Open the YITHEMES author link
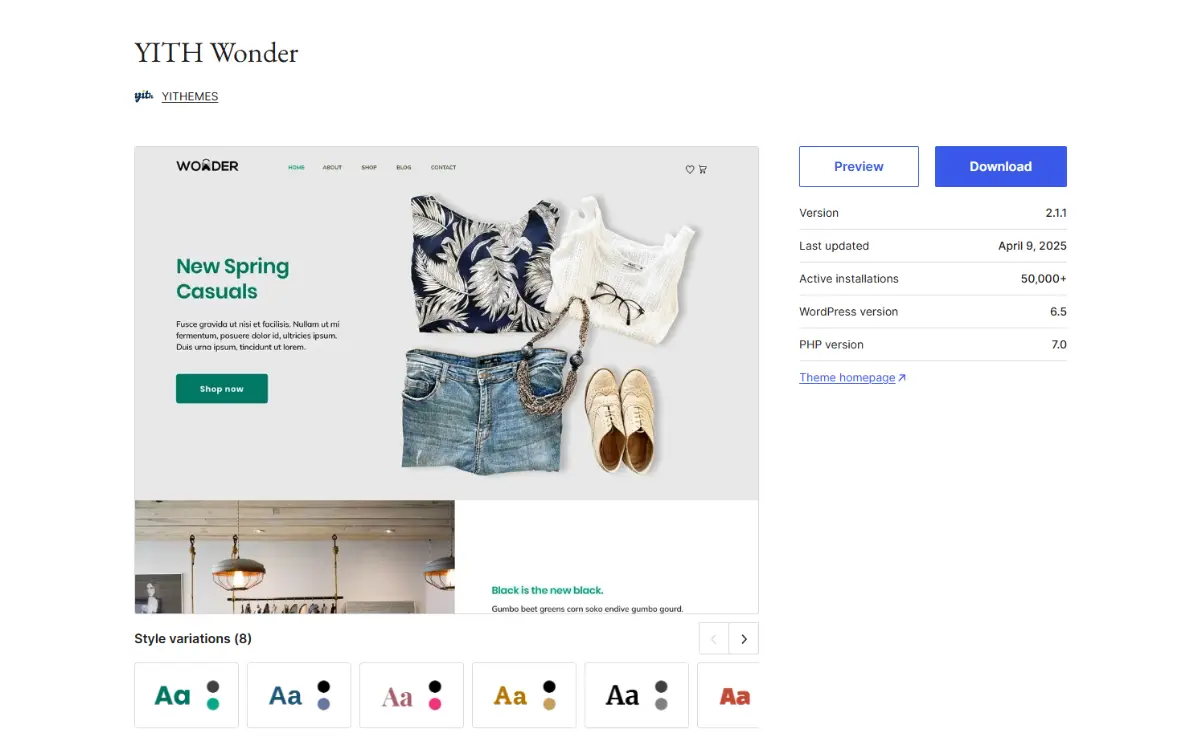The width and height of the screenshot is (1200, 750). 190,97
